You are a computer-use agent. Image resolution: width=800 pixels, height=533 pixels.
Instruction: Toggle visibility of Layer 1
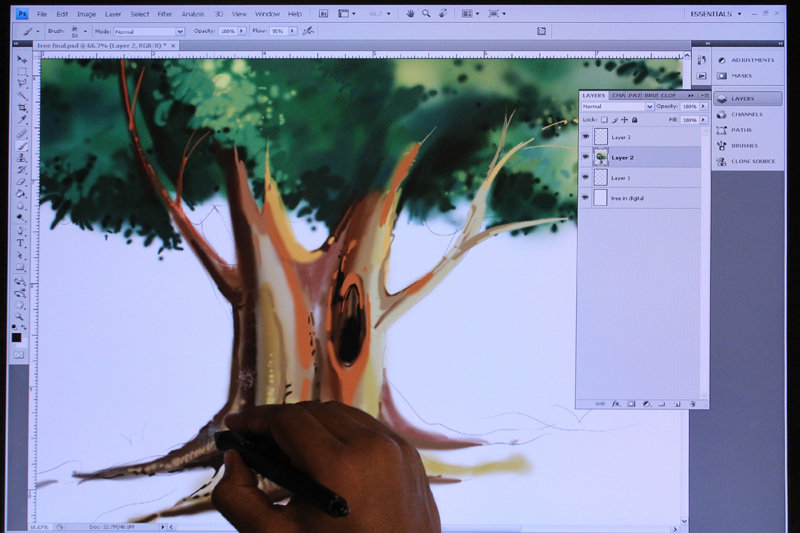click(x=585, y=177)
